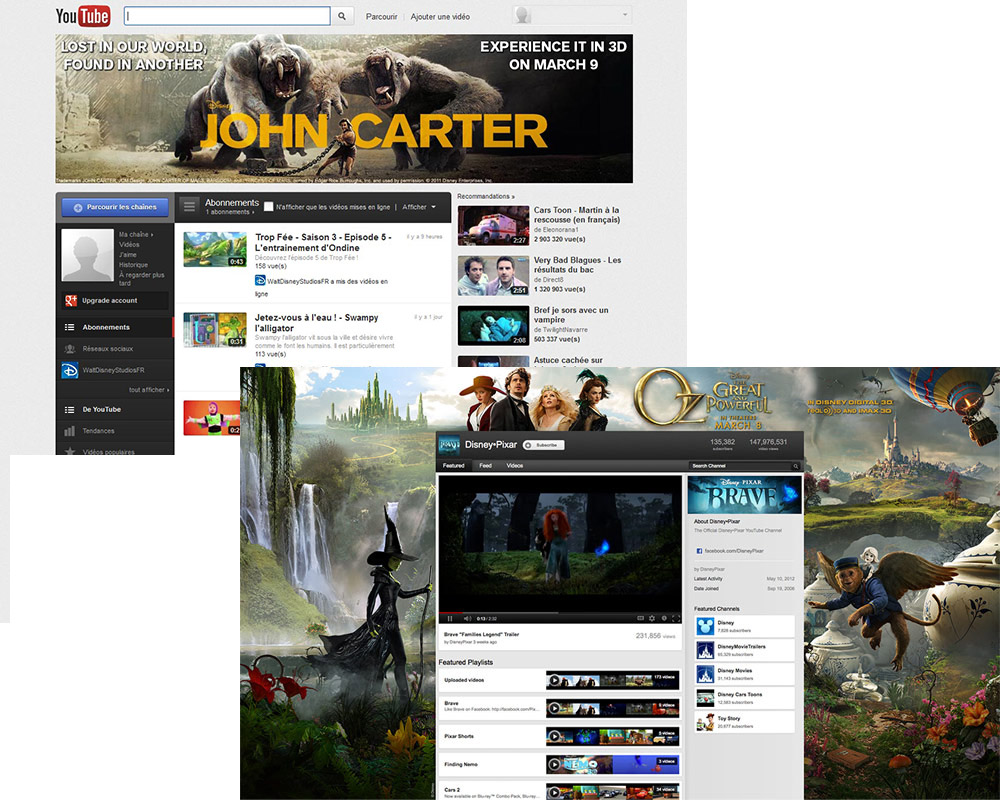Screen dimensions: 1000x800
Task: Select 'Réseaux sociaux' in the sidebar
Action: [115, 349]
